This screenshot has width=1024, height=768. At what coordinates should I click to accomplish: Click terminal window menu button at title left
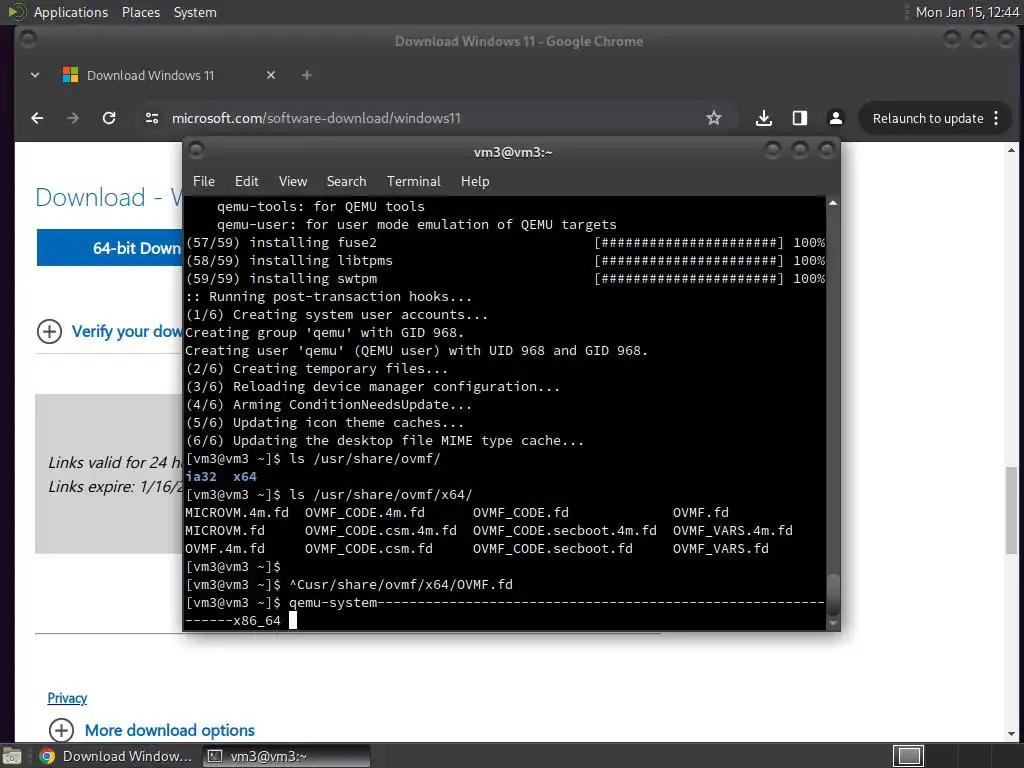click(196, 151)
